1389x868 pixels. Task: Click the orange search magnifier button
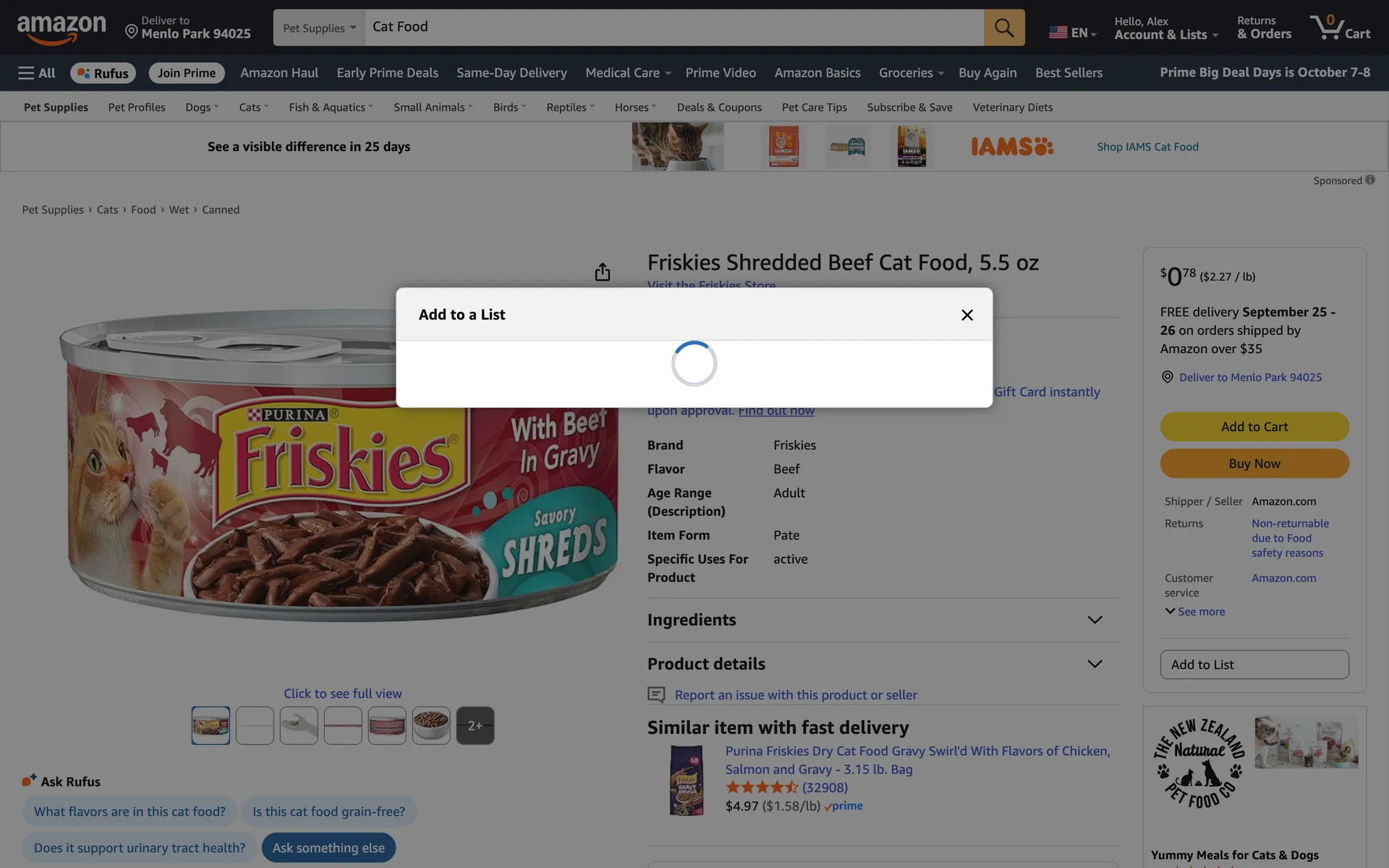pyautogui.click(x=1003, y=27)
